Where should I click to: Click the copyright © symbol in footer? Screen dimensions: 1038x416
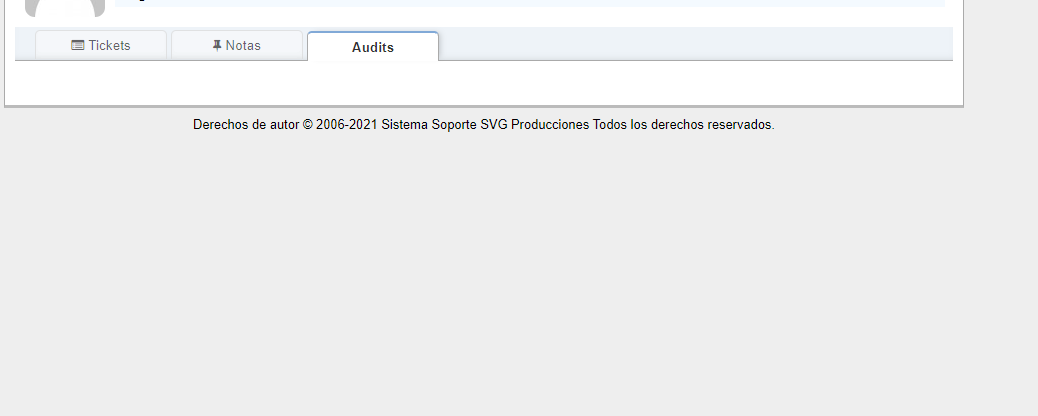[x=308, y=125]
